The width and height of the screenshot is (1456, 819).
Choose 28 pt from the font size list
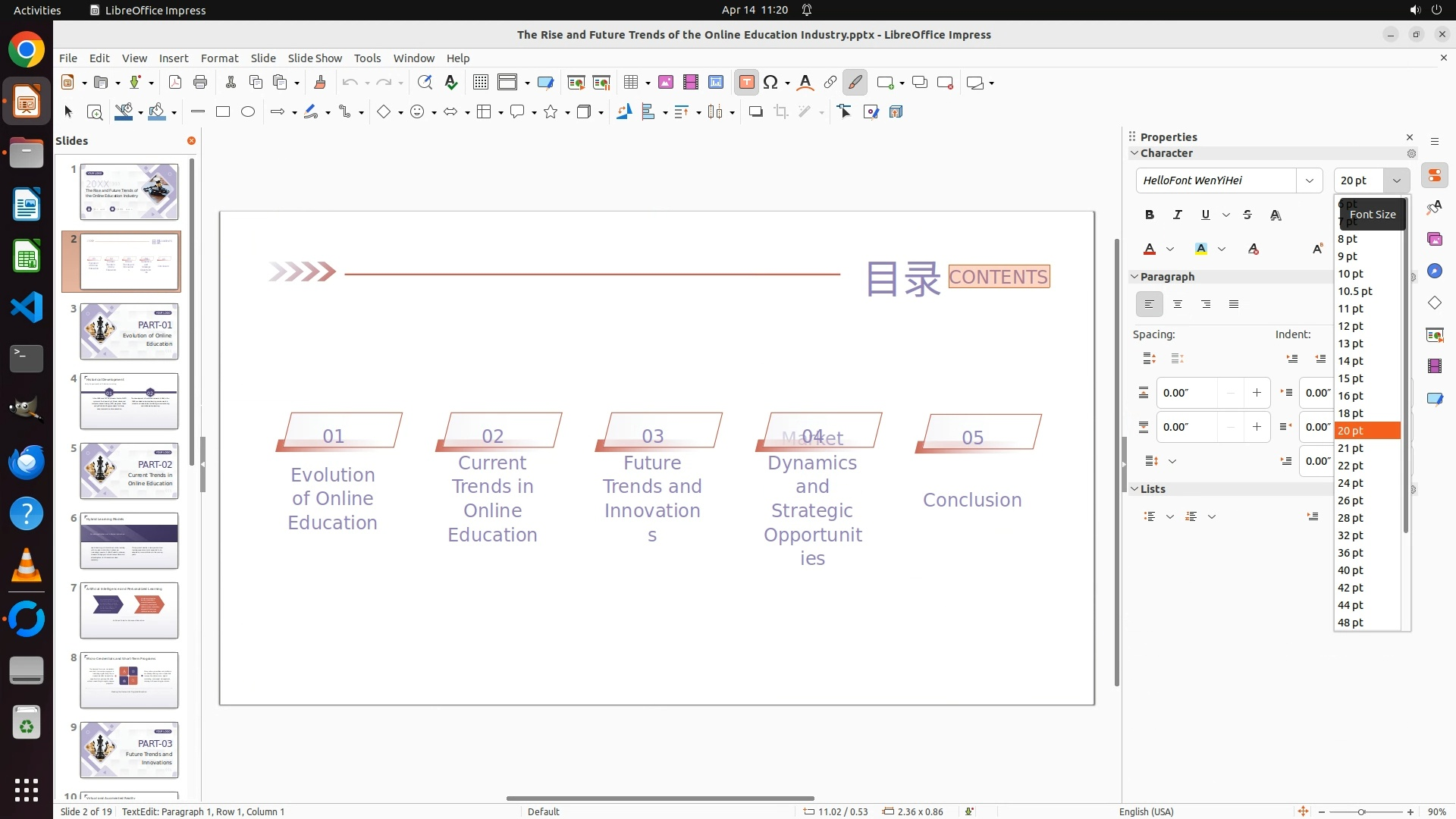(1351, 518)
